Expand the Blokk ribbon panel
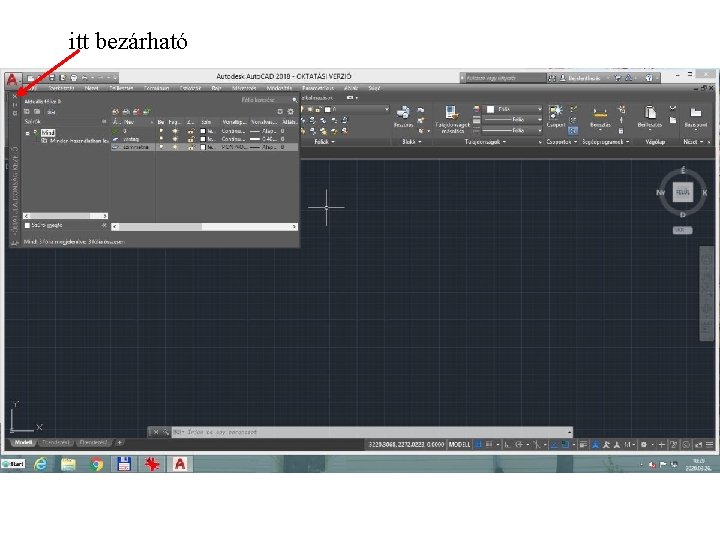This screenshot has width=720, height=540. (x=411, y=142)
